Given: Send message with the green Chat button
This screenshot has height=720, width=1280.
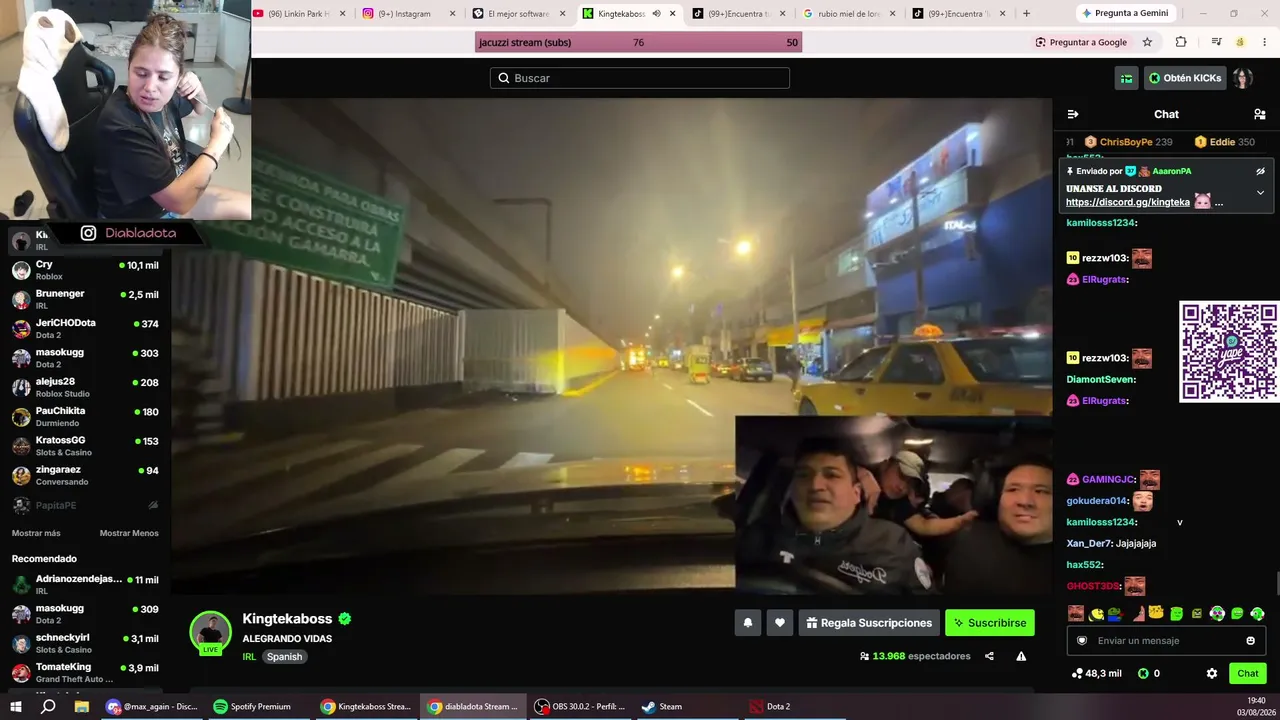Looking at the screenshot, I should point(1248,673).
